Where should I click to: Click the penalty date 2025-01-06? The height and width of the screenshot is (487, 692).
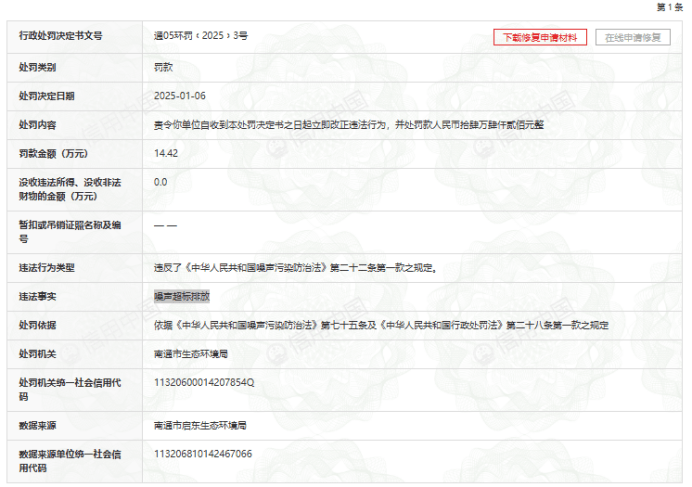[x=179, y=96]
